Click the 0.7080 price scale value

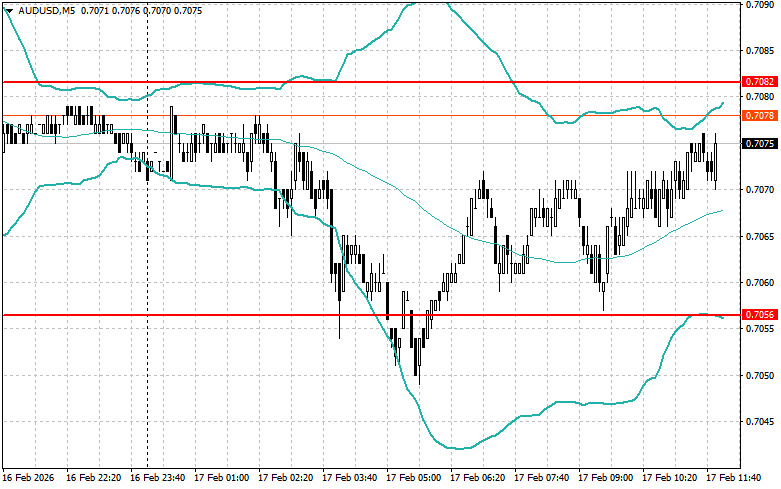pyautogui.click(x=760, y=96)
